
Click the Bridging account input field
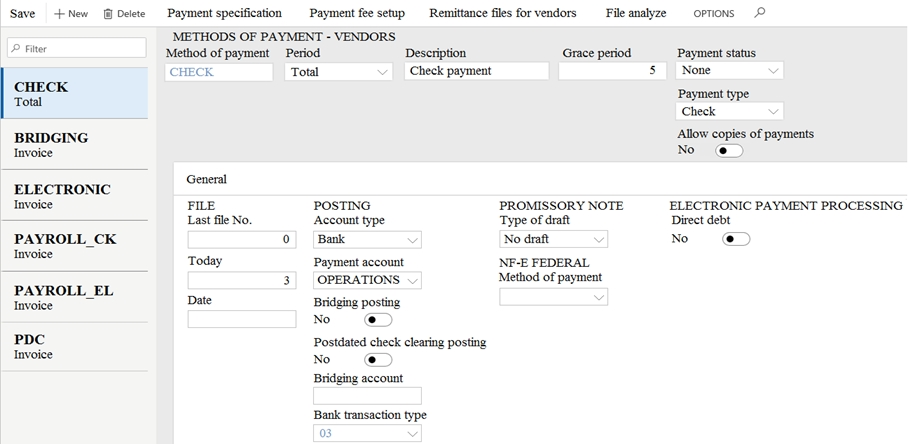pos(367,396)
